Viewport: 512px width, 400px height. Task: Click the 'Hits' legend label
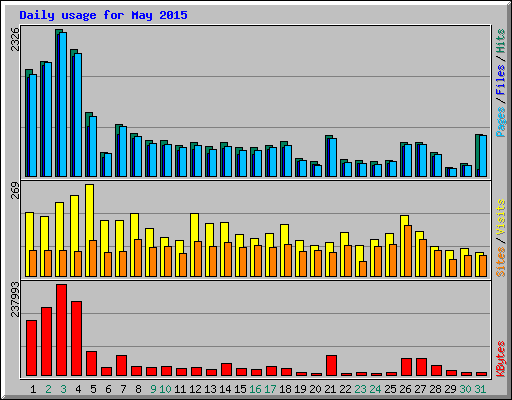click(x=501, y=41)
